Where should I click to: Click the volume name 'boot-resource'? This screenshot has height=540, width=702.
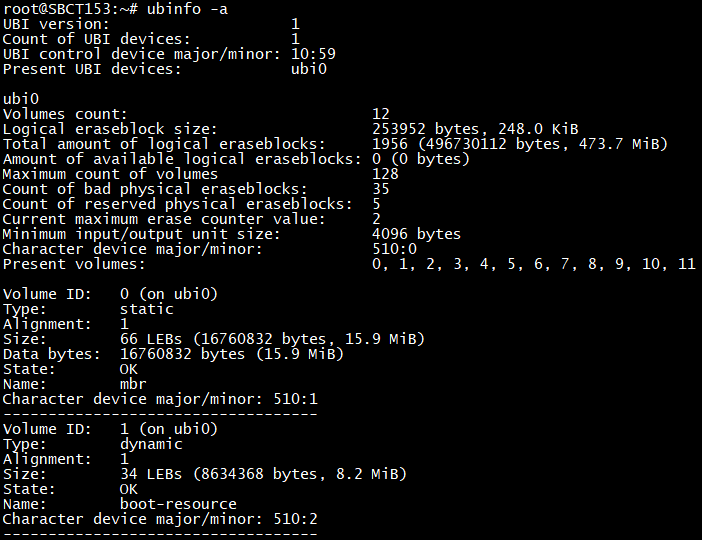point(178,504)
